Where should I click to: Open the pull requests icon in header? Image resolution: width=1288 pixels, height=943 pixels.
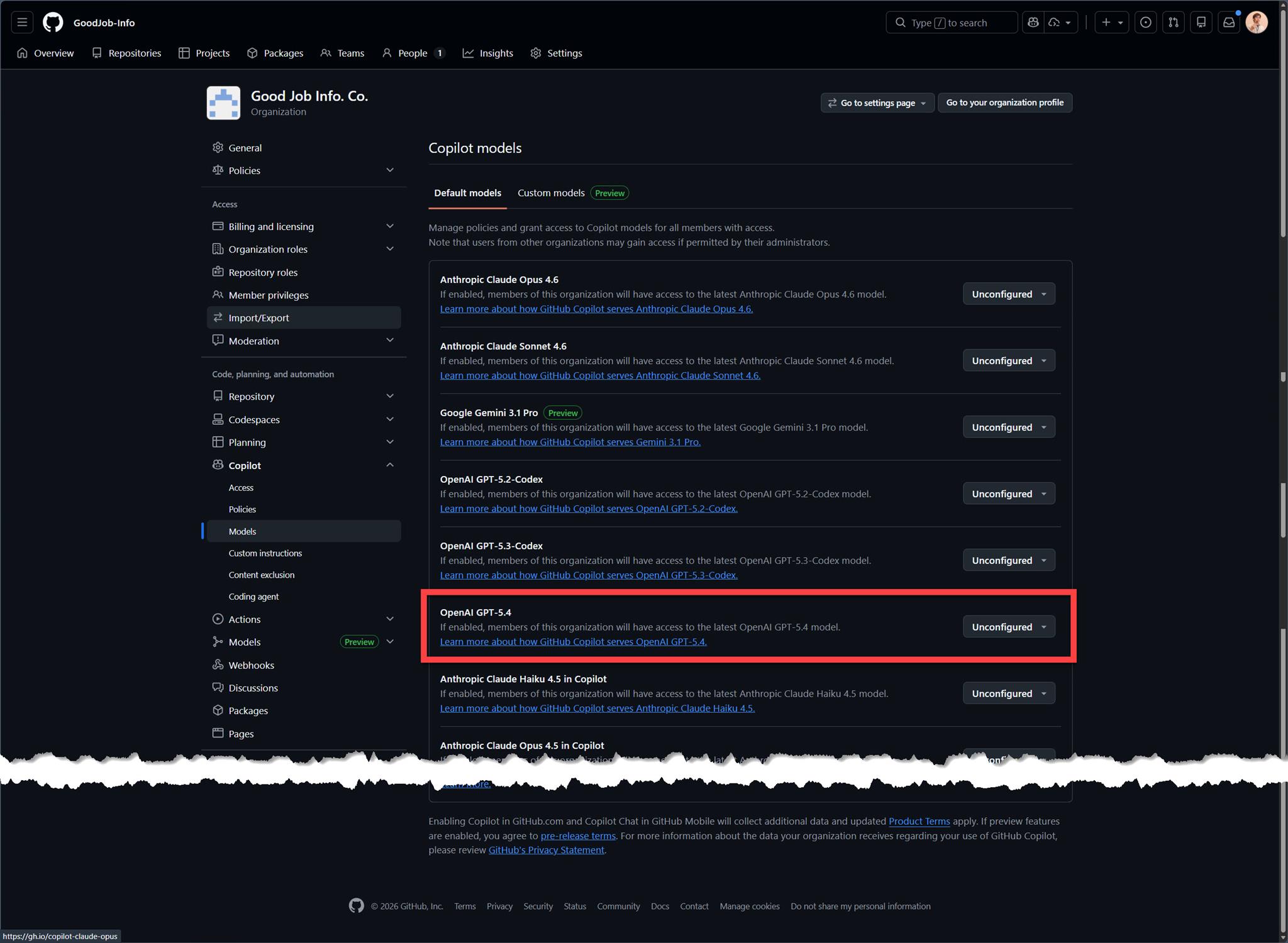click(1173, 23)
